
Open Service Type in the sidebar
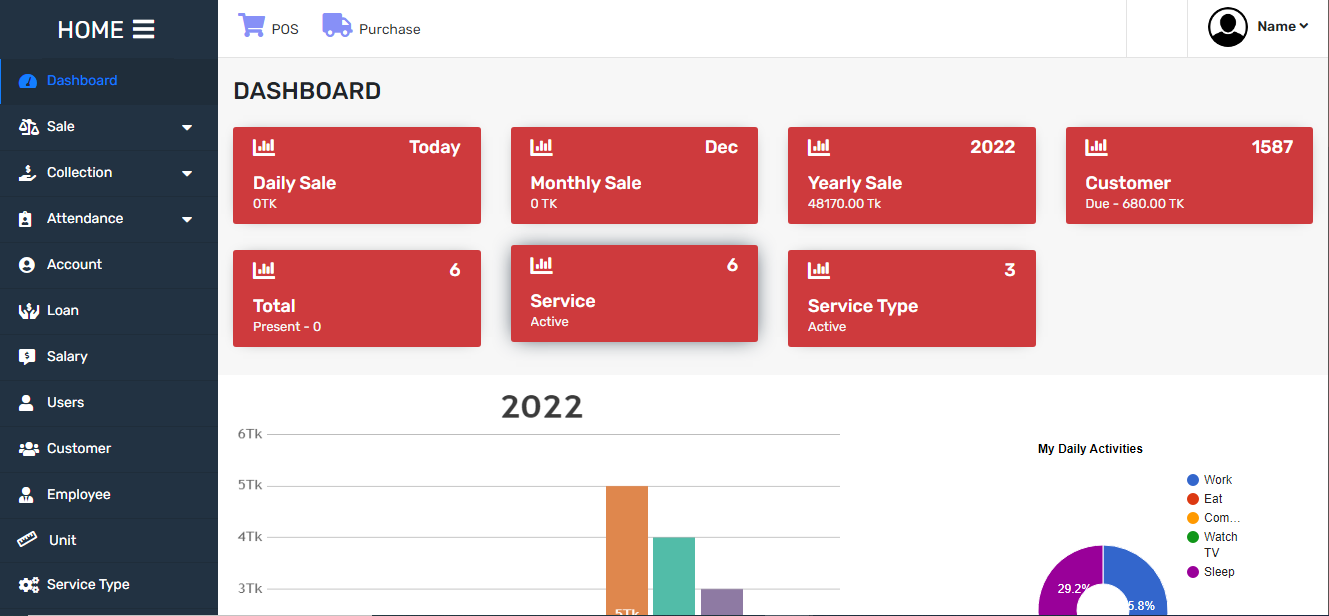[109, 585]
